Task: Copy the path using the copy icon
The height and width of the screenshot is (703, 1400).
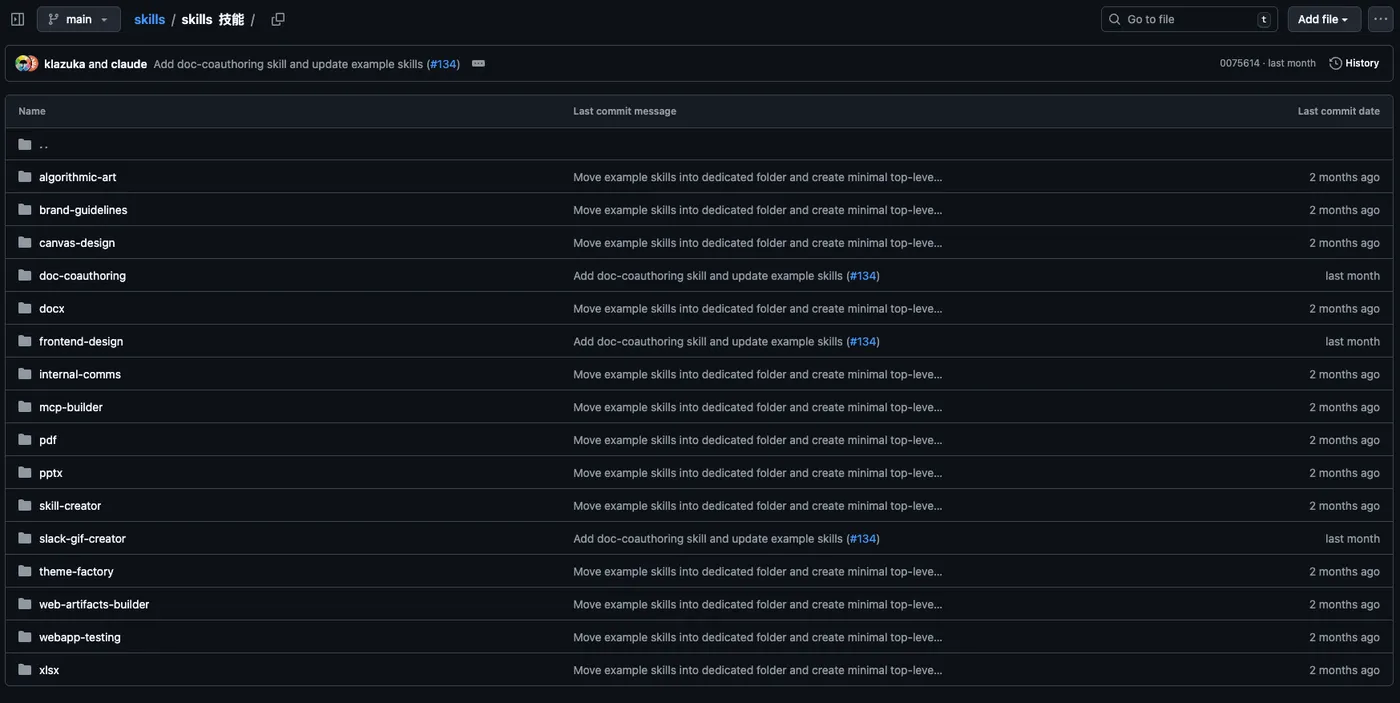Action: tap(278, 19)
